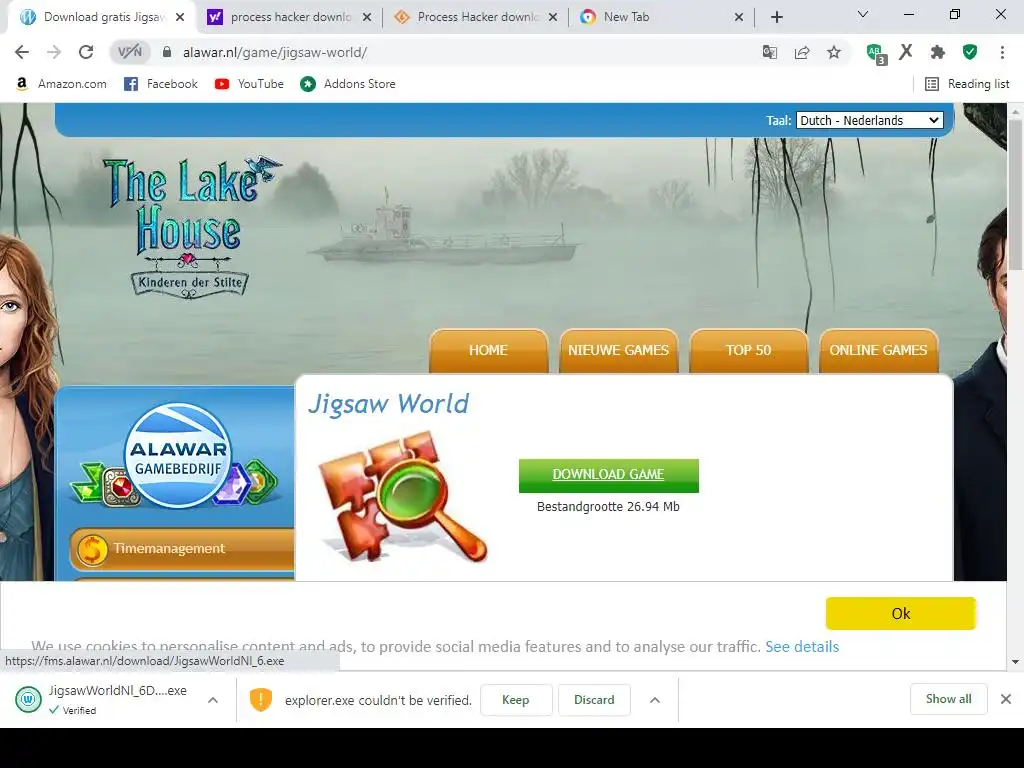The height and width of the screenshot is (768, 1024).
Task: Share this page icon
Action: pyautogui.click(x=802, y=52)
